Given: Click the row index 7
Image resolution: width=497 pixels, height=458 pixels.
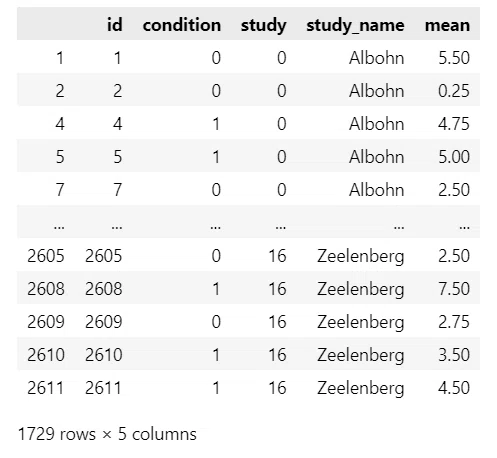Looking at the screenshot, I should tap(60, 190).
